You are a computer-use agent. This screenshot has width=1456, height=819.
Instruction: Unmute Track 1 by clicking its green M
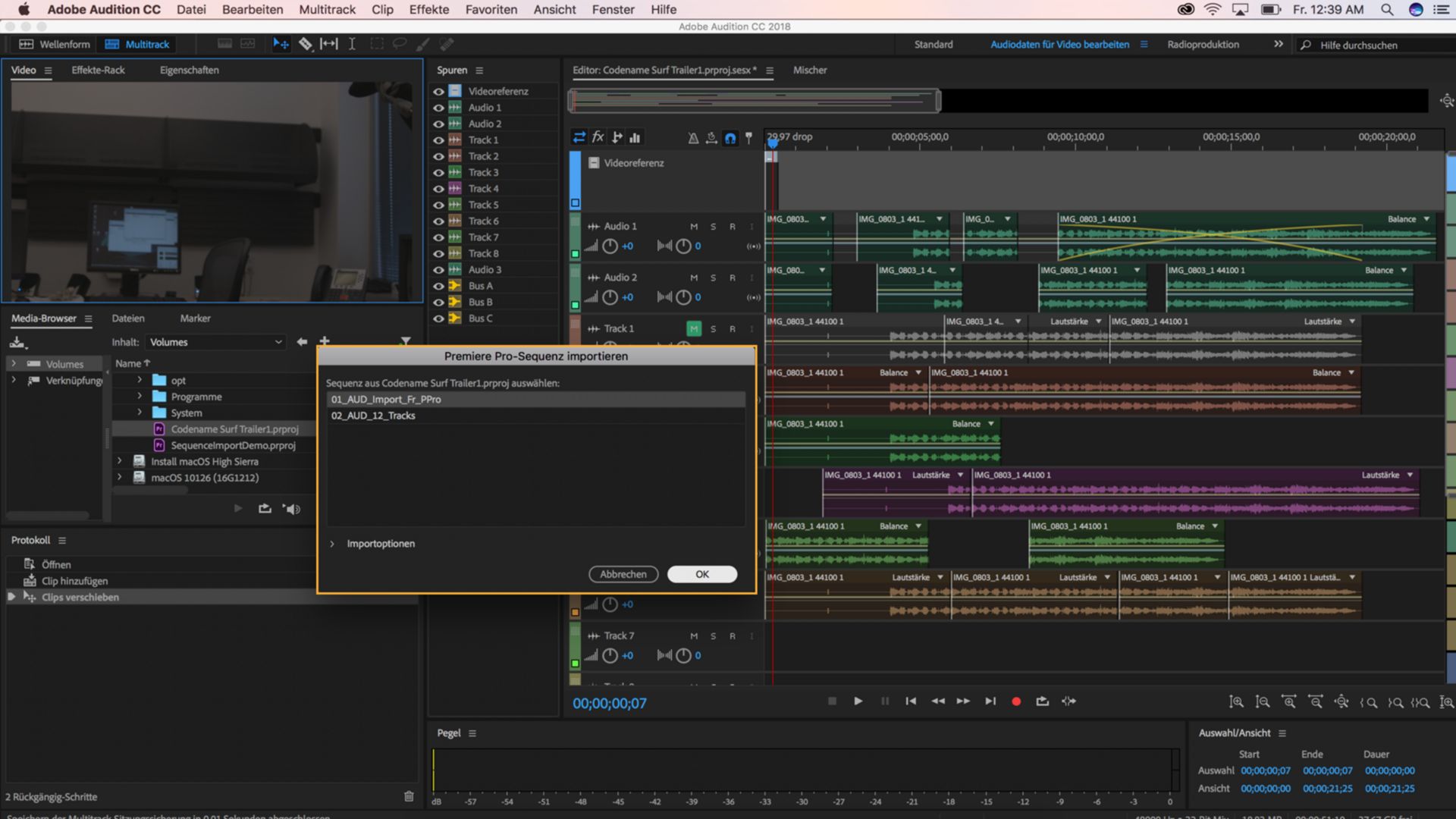tap(693, 328)
